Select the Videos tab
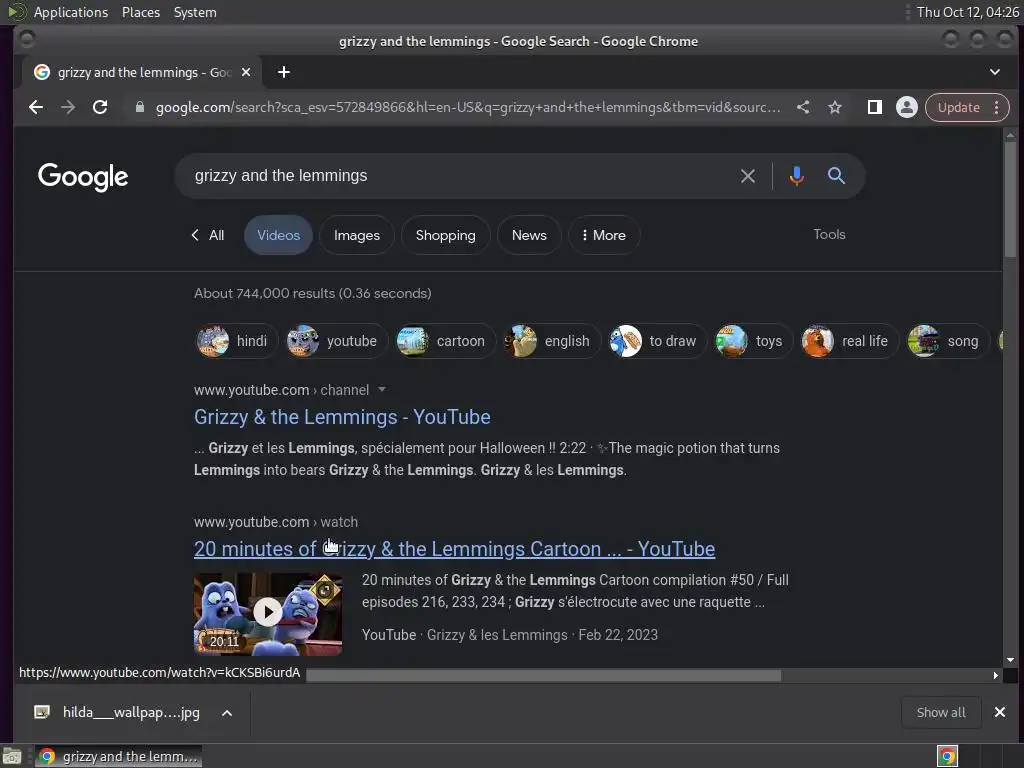 point(278,235)
